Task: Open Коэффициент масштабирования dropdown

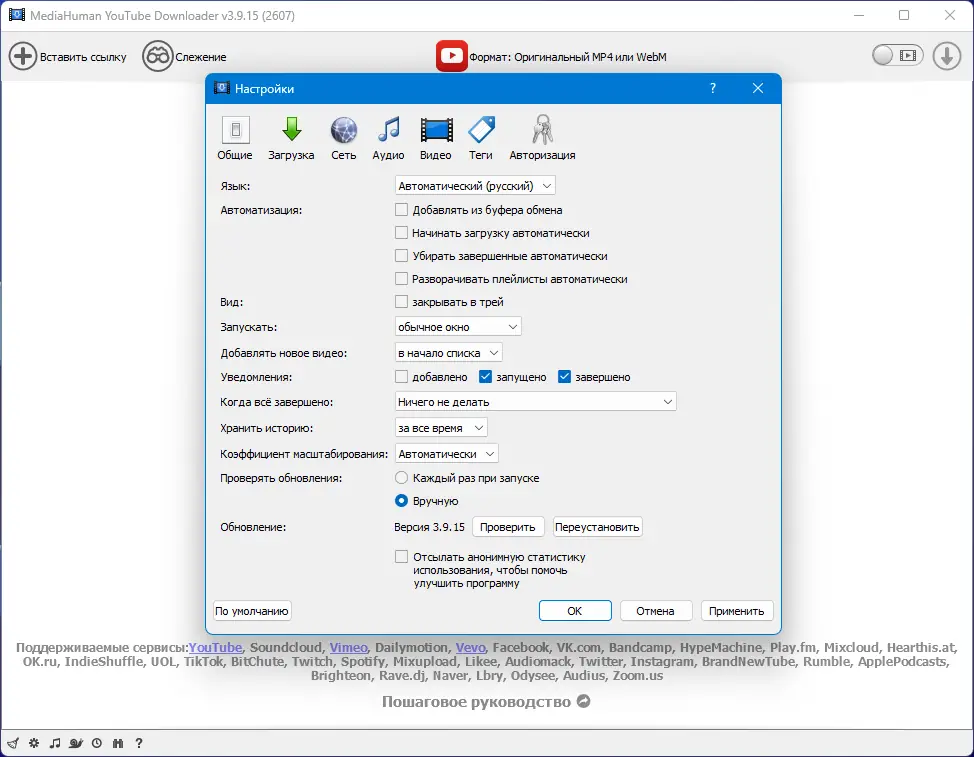Action: 447,454
